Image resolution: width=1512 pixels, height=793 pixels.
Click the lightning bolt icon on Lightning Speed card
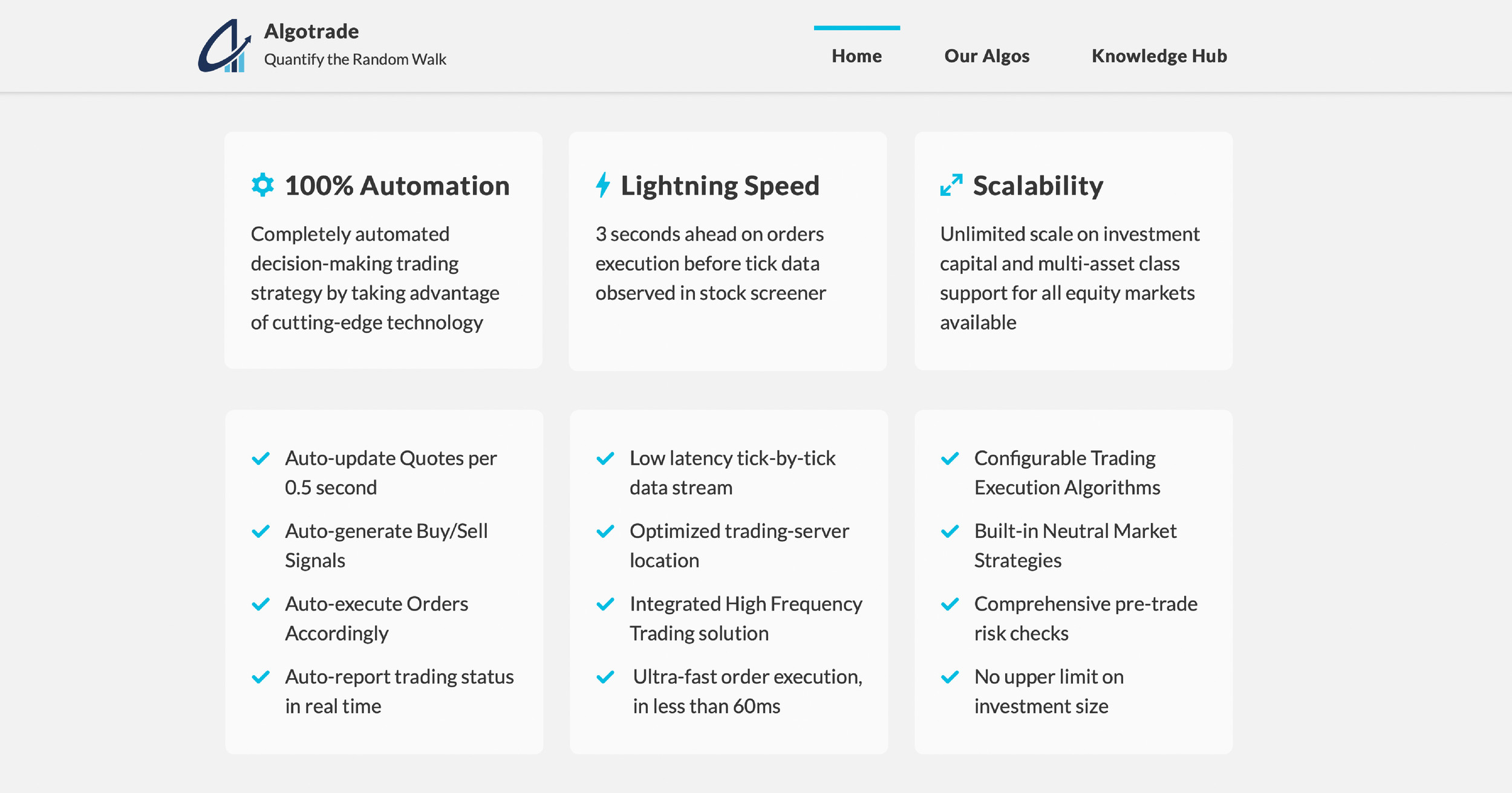coord(602,184)
